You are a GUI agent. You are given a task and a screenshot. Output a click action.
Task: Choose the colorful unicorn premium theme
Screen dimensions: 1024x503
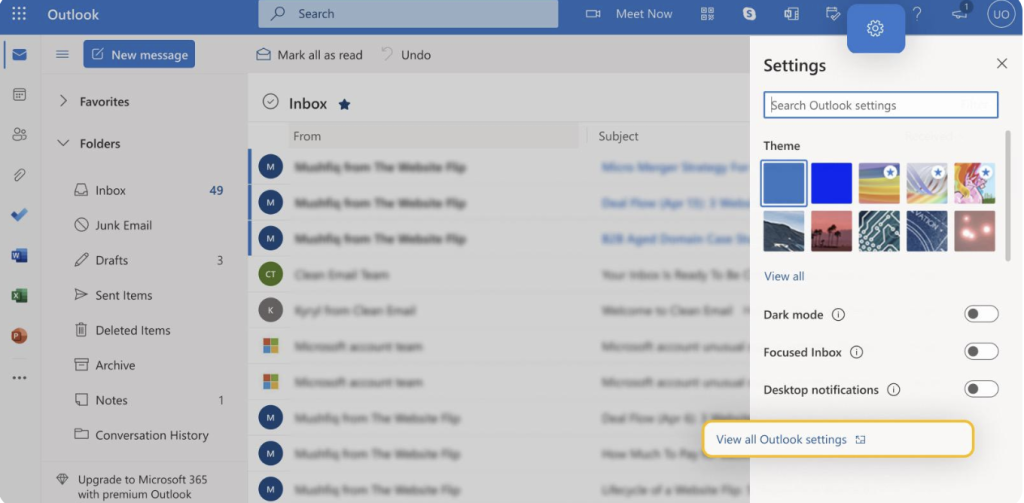coord(975,184)
